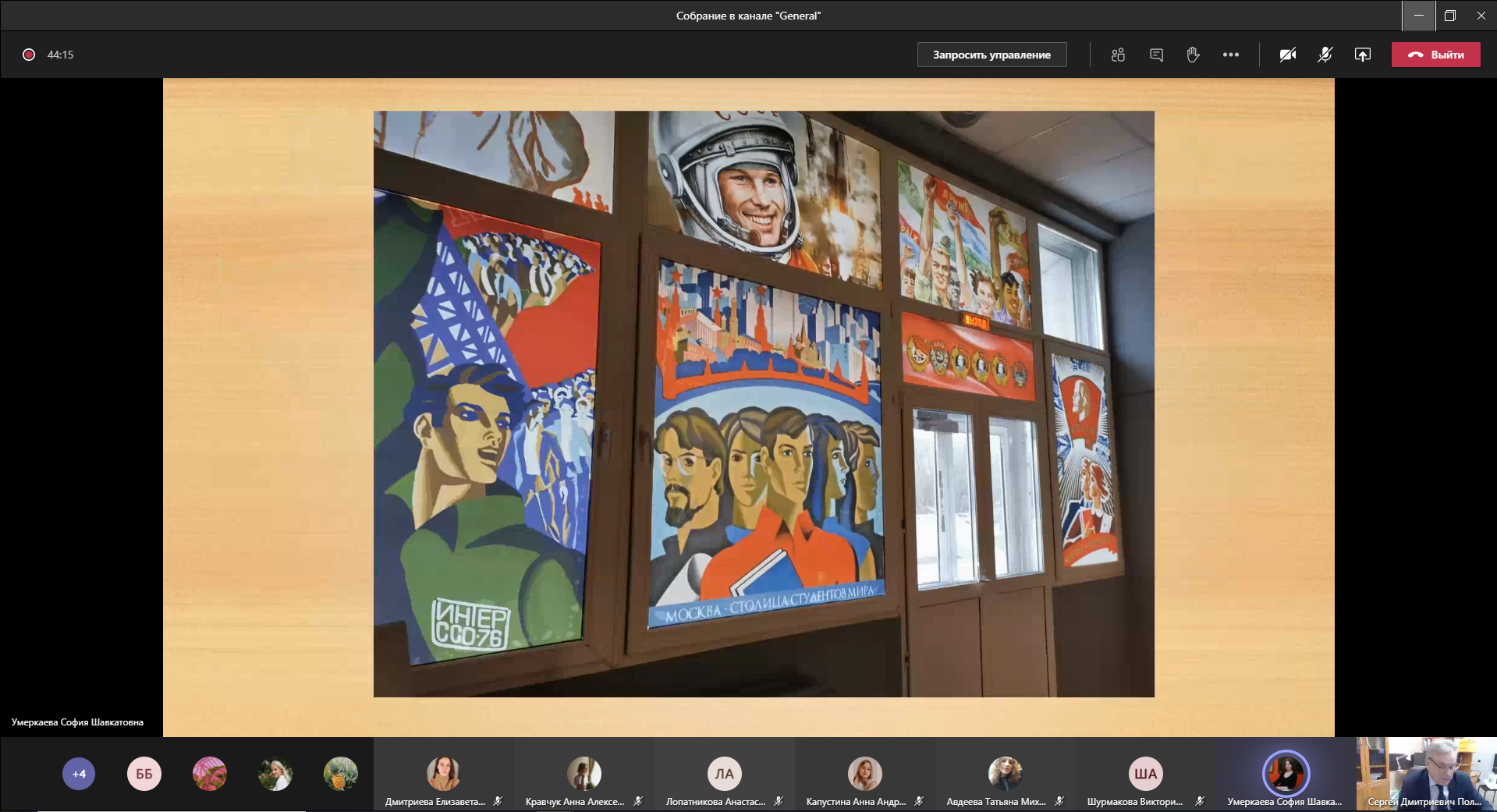
Task: Select Капустина Анна participant tile
Action: [864, 775]
